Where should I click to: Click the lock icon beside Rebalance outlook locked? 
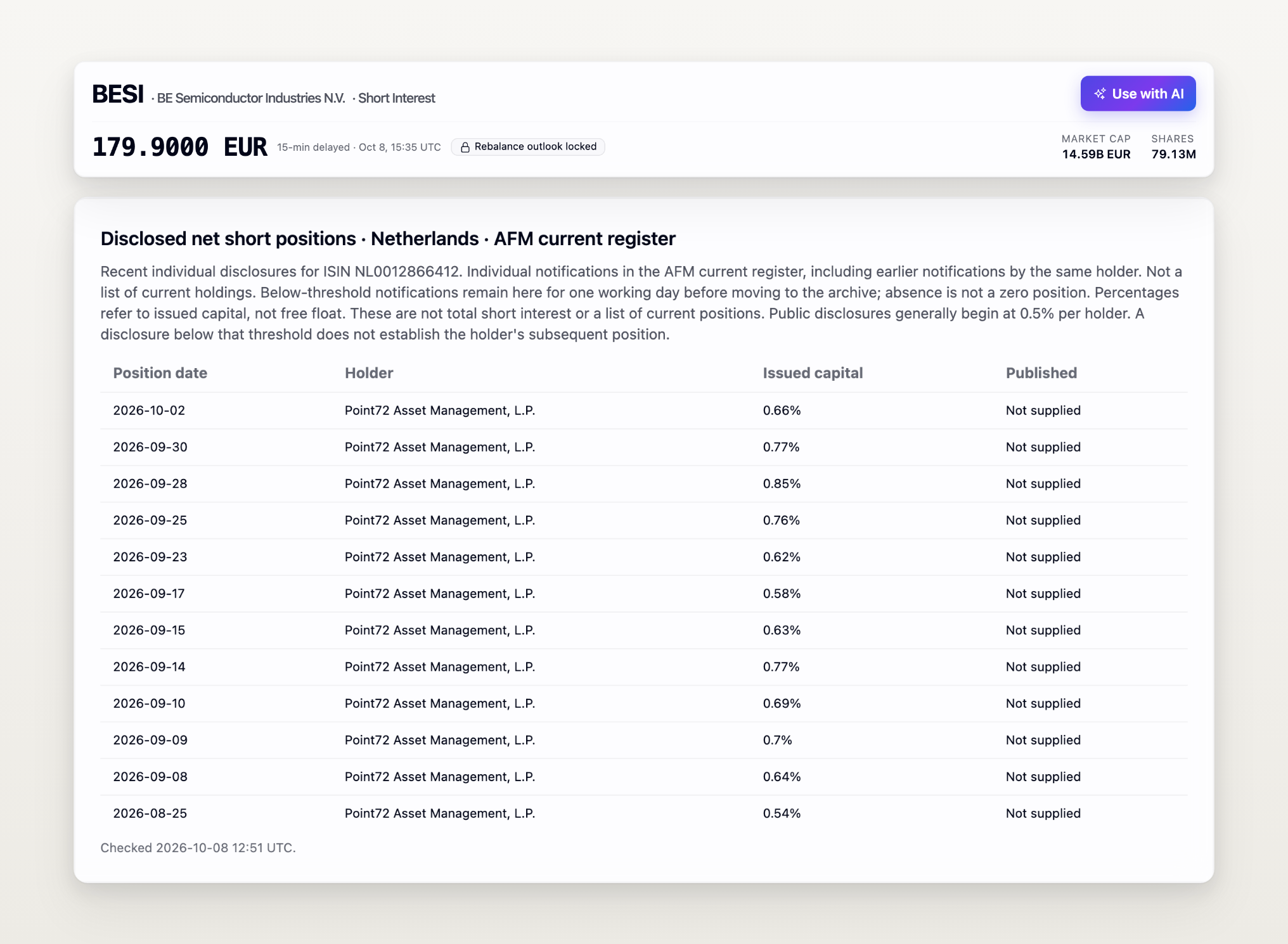[465, 147]
